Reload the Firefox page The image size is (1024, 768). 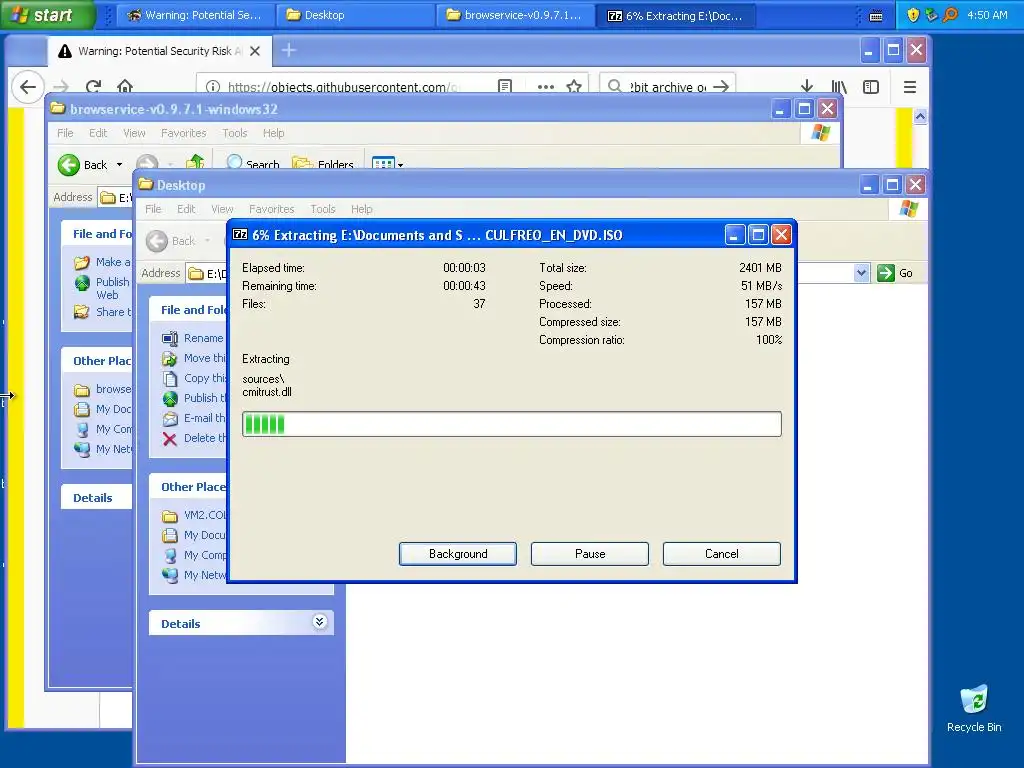(93, 87)
